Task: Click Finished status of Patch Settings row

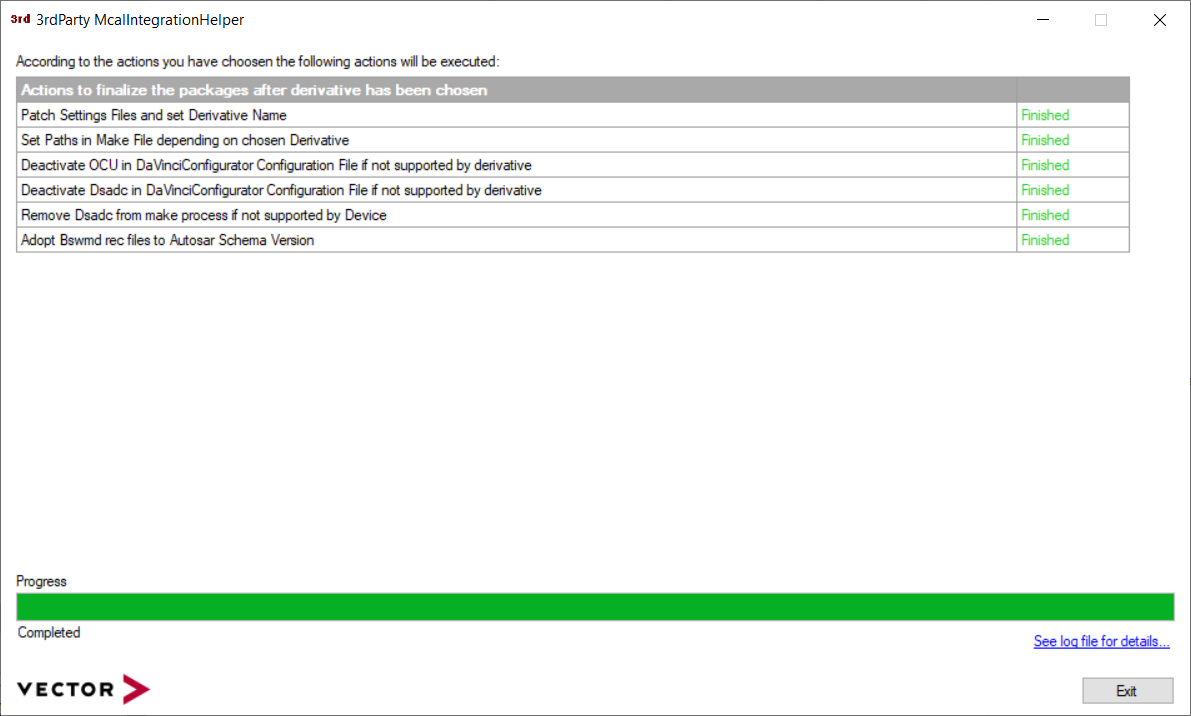Action: point(1045,115)
